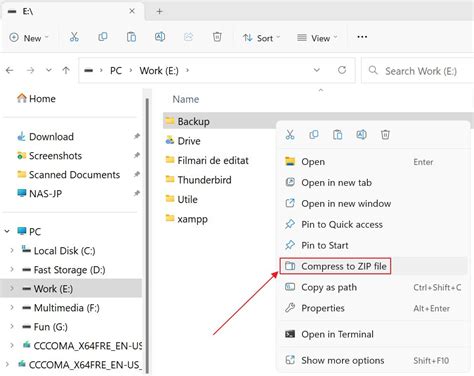
Task: Open the See more ellipsis menu
Action: pos(362,37)
